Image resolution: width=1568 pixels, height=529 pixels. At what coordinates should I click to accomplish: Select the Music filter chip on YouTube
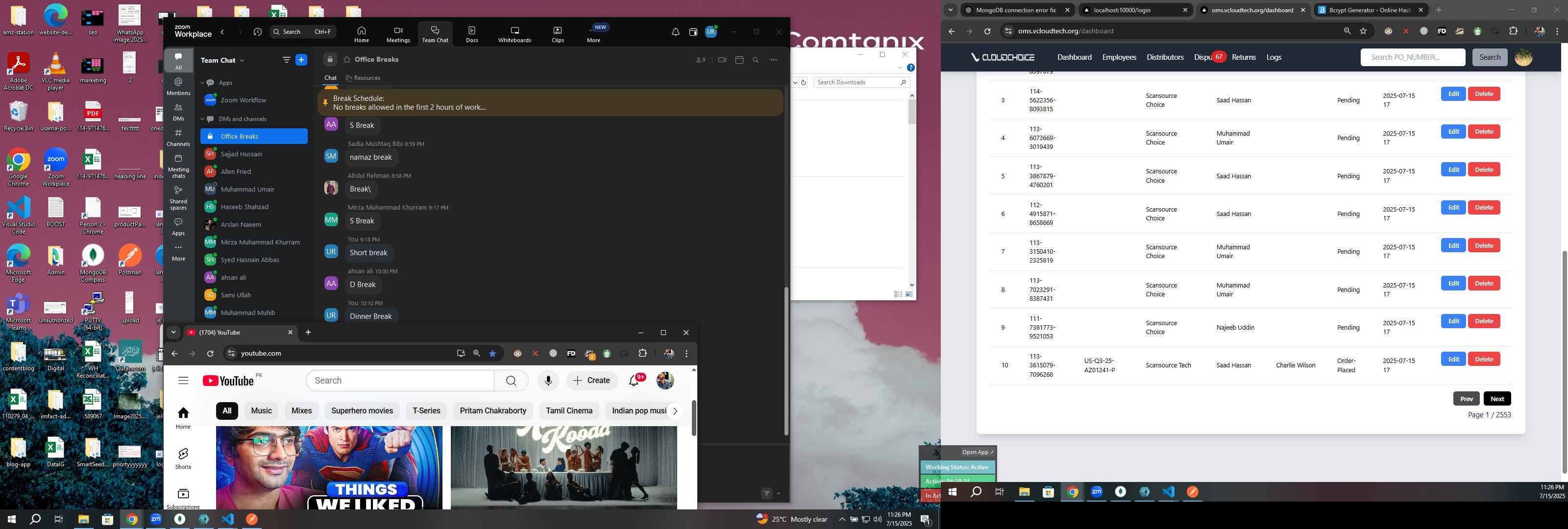click(x=262, y=411)
